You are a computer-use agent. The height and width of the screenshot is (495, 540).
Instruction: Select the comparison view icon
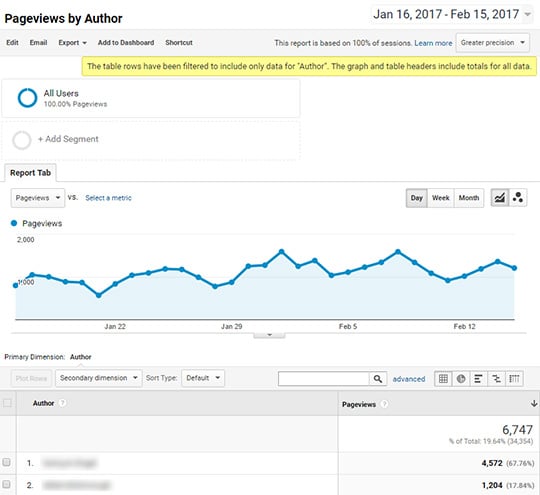[496, 379]
